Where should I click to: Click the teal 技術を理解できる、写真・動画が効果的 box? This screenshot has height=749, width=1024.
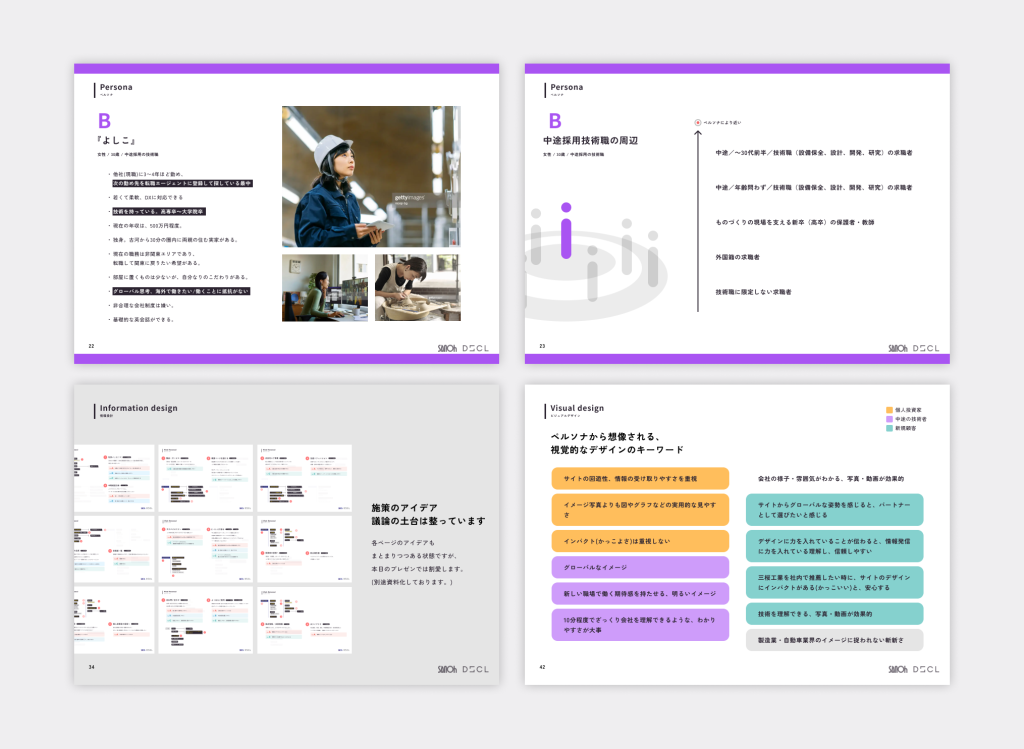point(834,614)
